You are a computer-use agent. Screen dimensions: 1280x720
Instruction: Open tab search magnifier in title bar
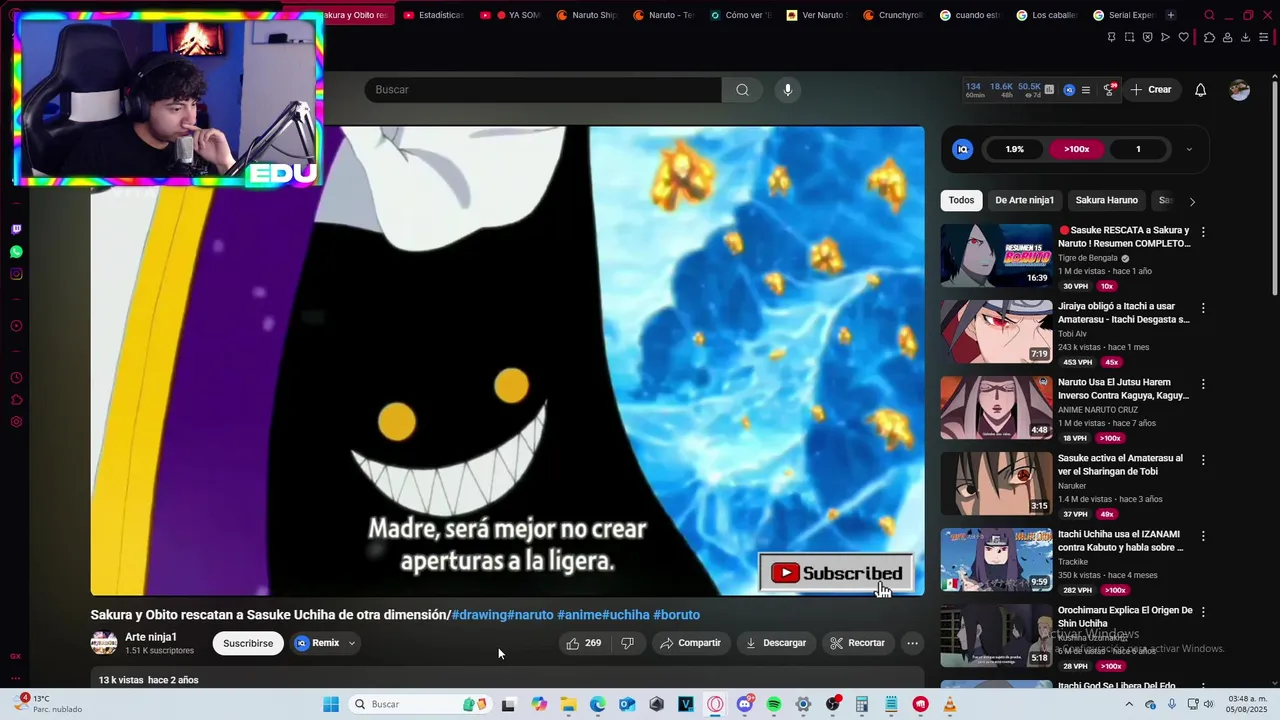tap(1209, 15)
